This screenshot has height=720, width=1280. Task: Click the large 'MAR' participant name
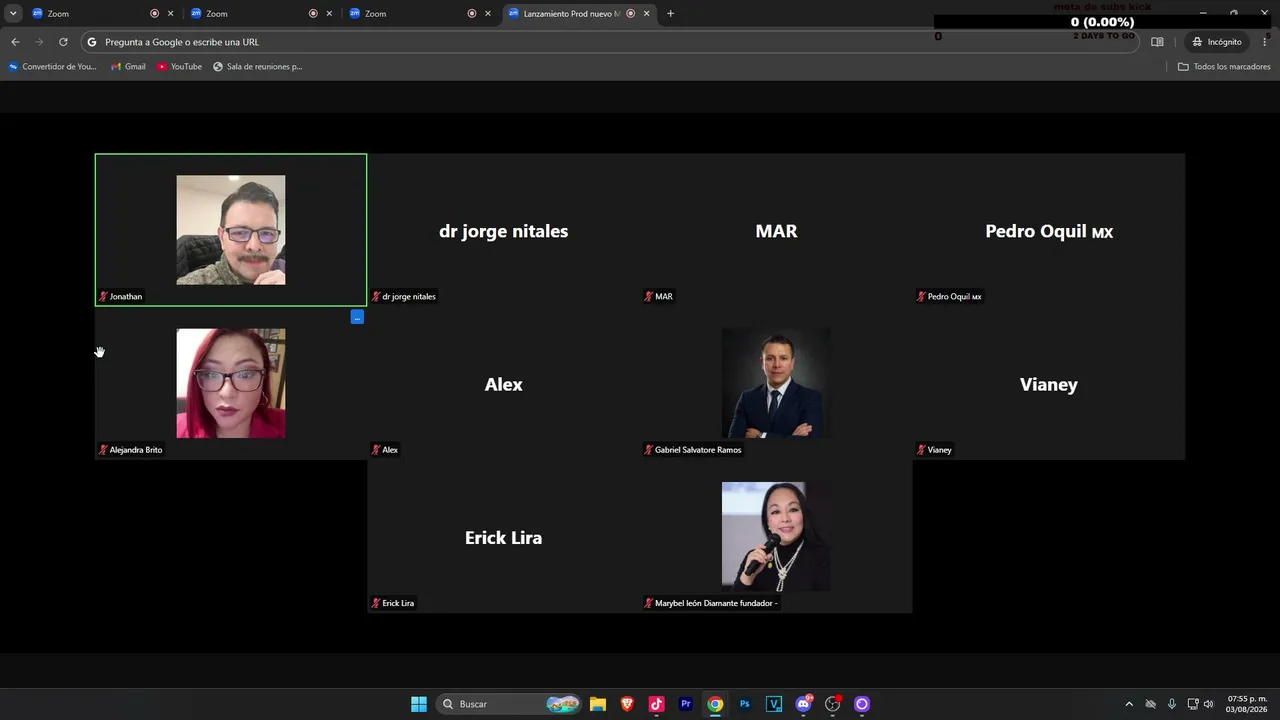pos(776,231)
